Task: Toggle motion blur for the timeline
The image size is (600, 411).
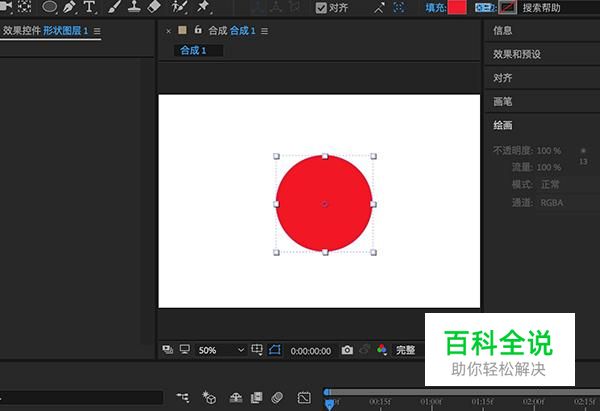Action: 277,398
